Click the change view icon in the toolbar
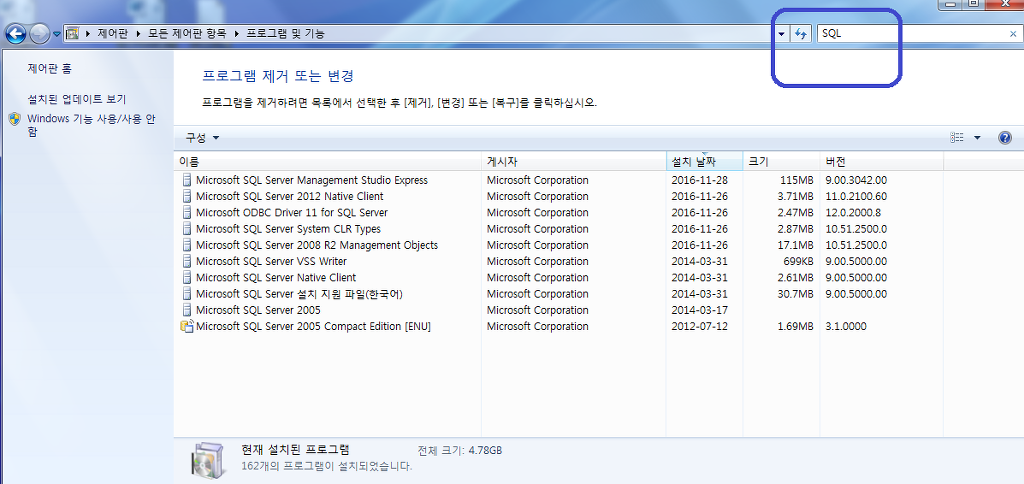Viewport: 1024px width, 484px height. click(957, 138)
